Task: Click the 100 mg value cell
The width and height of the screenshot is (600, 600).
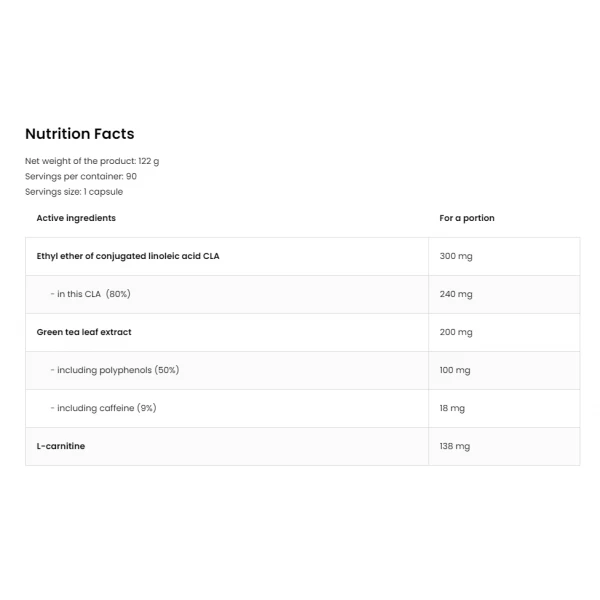Action: point(504,370)
